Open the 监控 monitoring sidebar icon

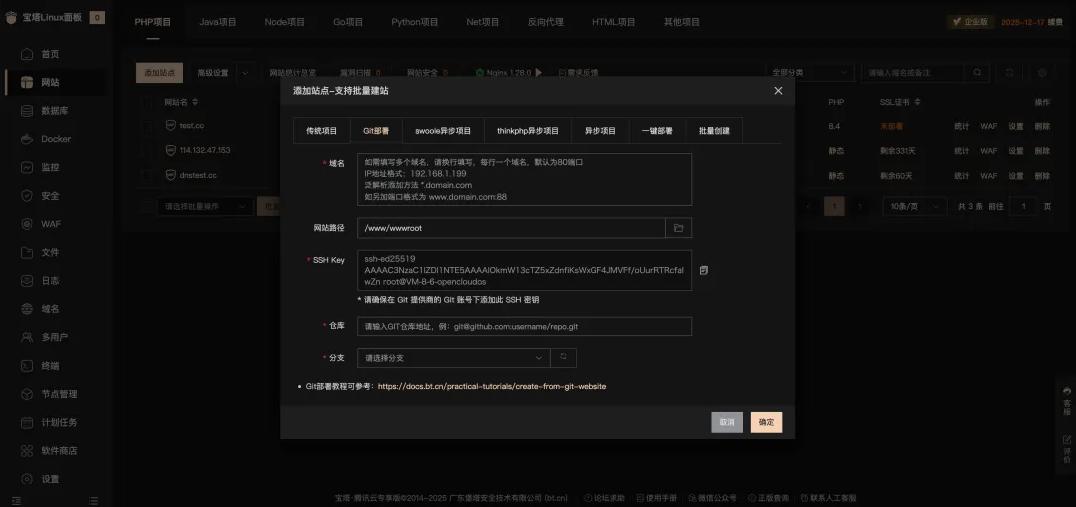27,167
